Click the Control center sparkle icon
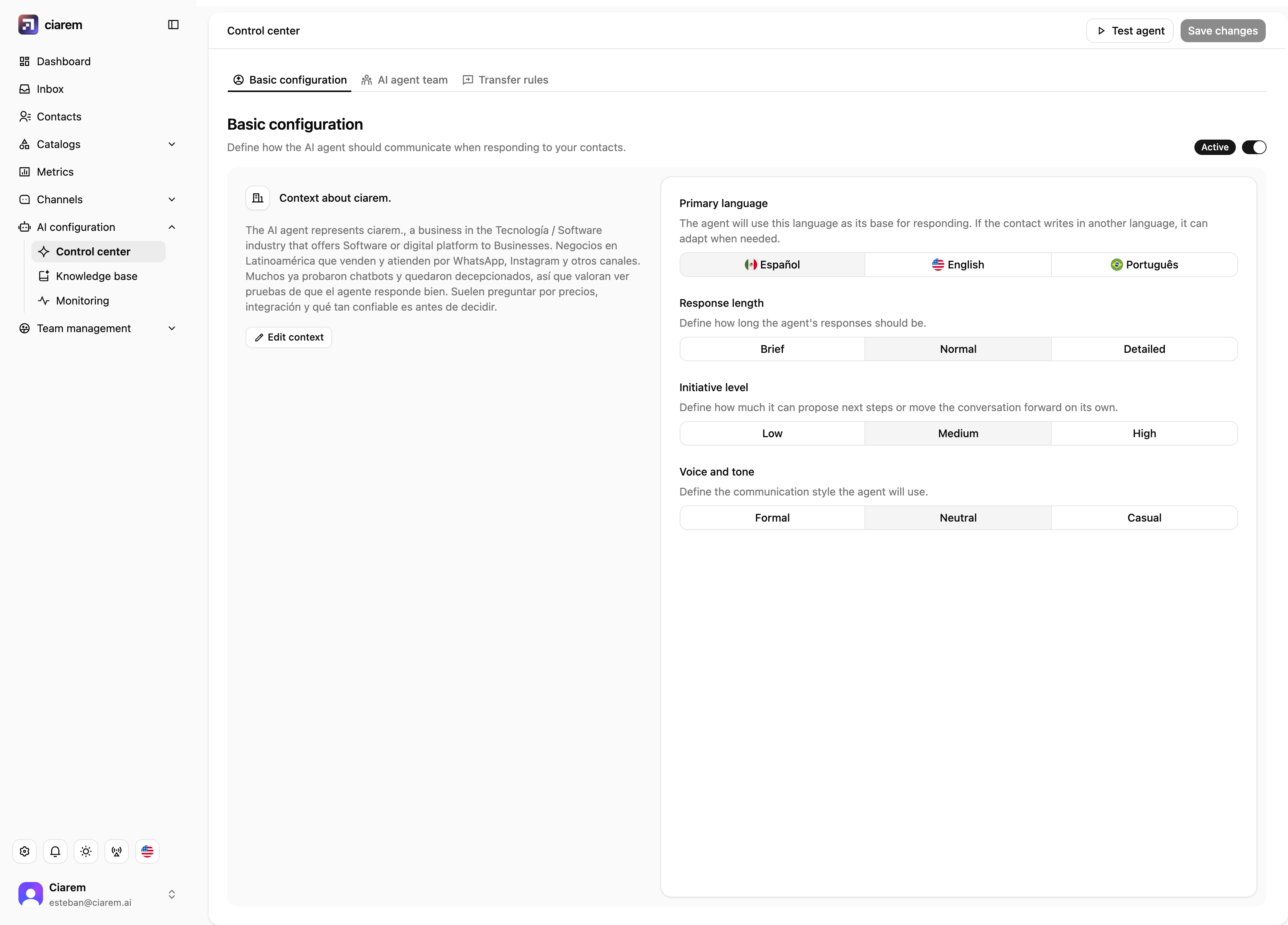1288x925 pixels. (44, 252)
